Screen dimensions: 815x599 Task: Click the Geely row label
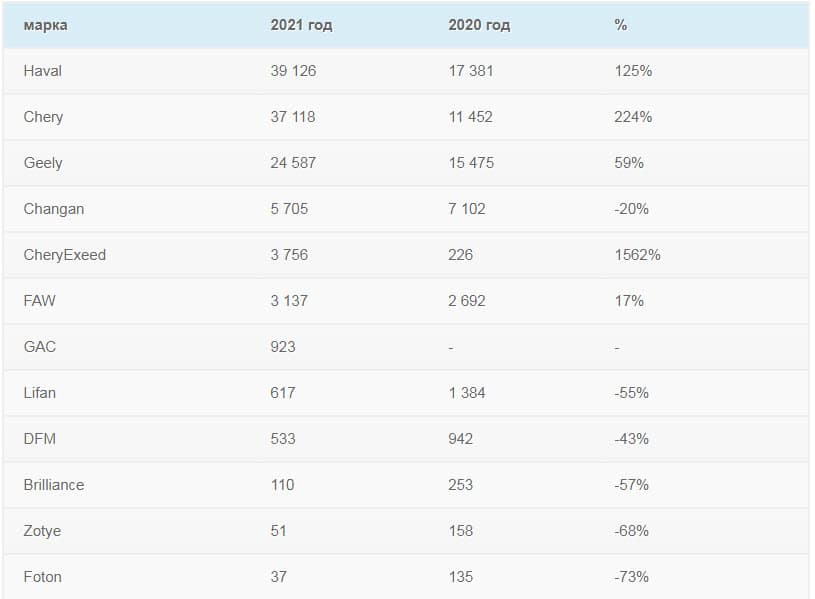[43, 163]
